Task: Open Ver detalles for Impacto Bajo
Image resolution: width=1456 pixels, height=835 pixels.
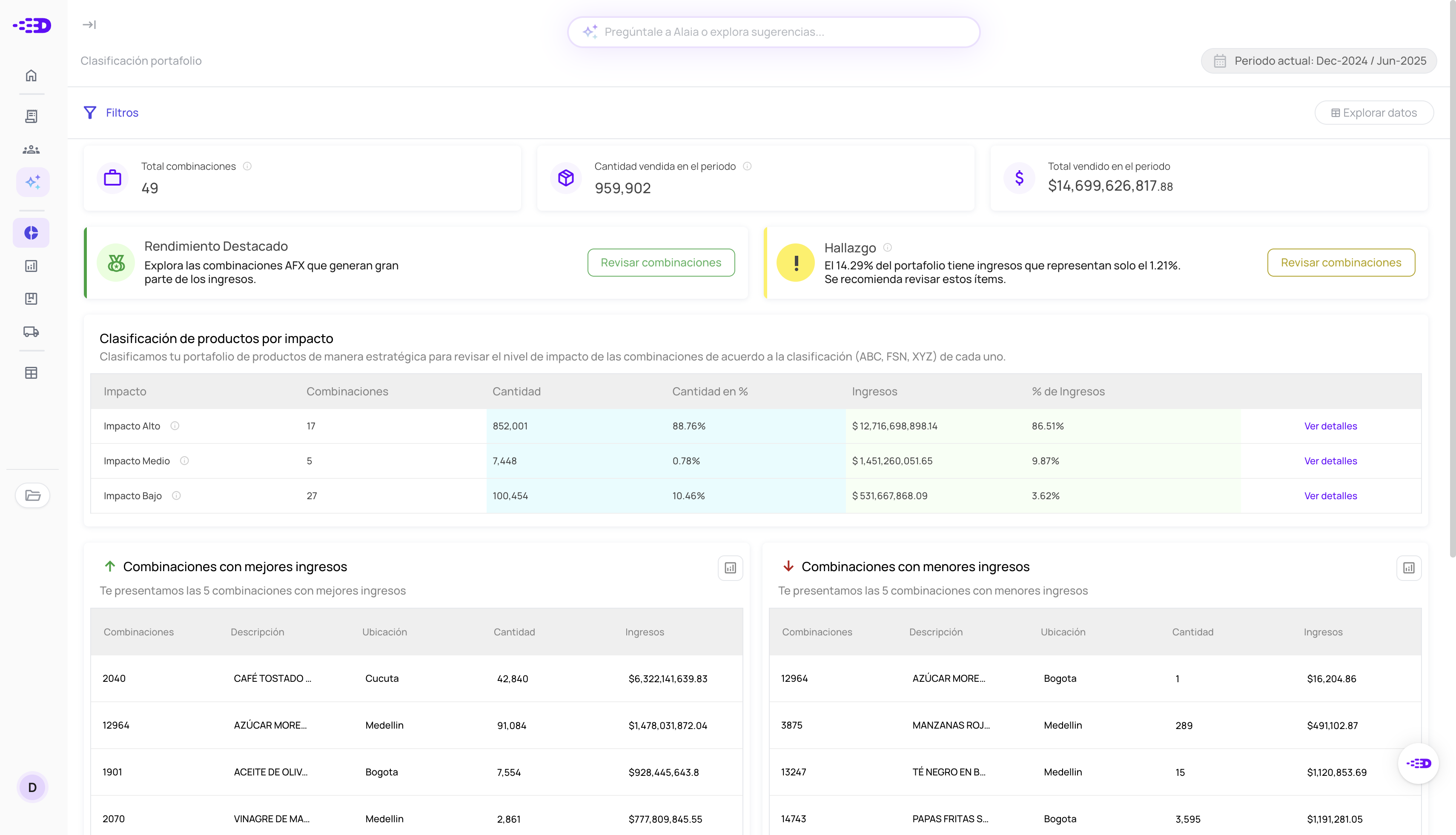Action: (x=1330, y=495)
